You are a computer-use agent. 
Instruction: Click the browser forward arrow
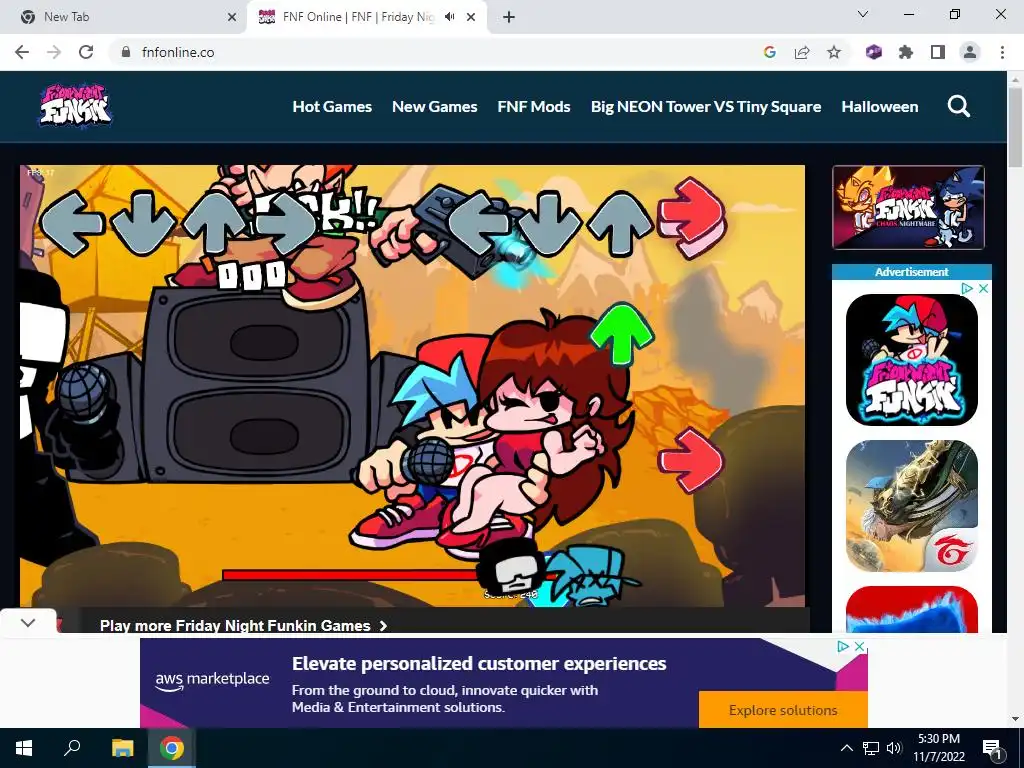pos(54,52)
